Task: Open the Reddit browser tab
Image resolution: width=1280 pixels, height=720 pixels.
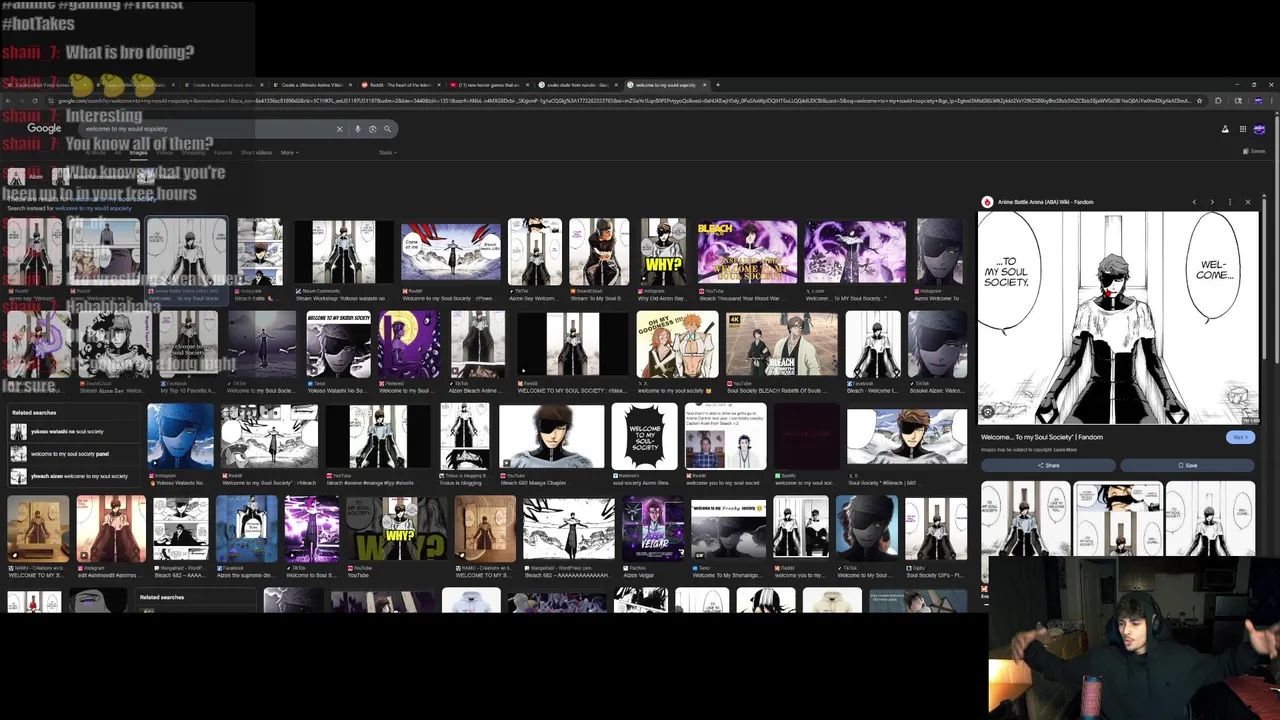Action: click(399, 85)
